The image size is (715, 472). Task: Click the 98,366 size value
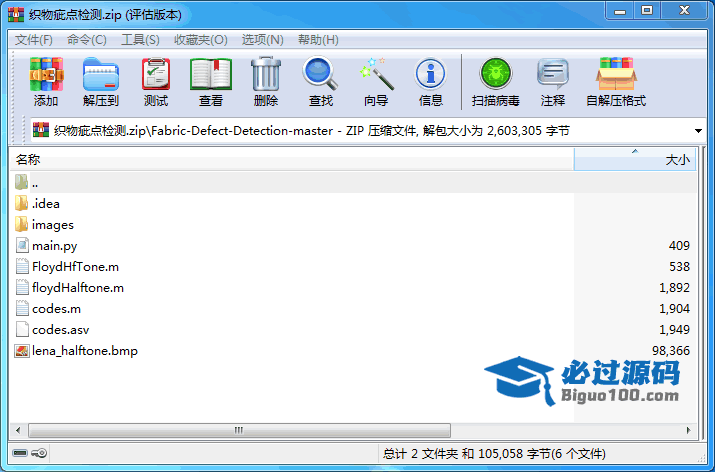[x=671, y=351]
